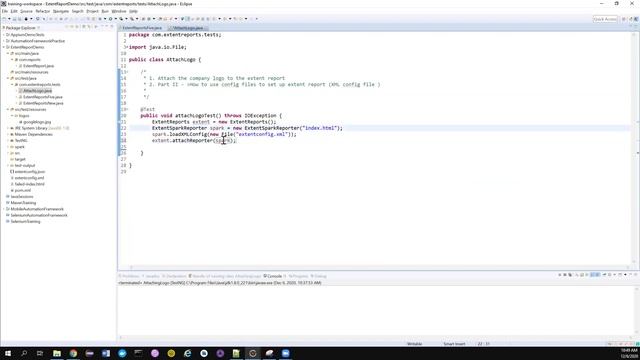Select extentconfig.json file

[x=29, y=172]
